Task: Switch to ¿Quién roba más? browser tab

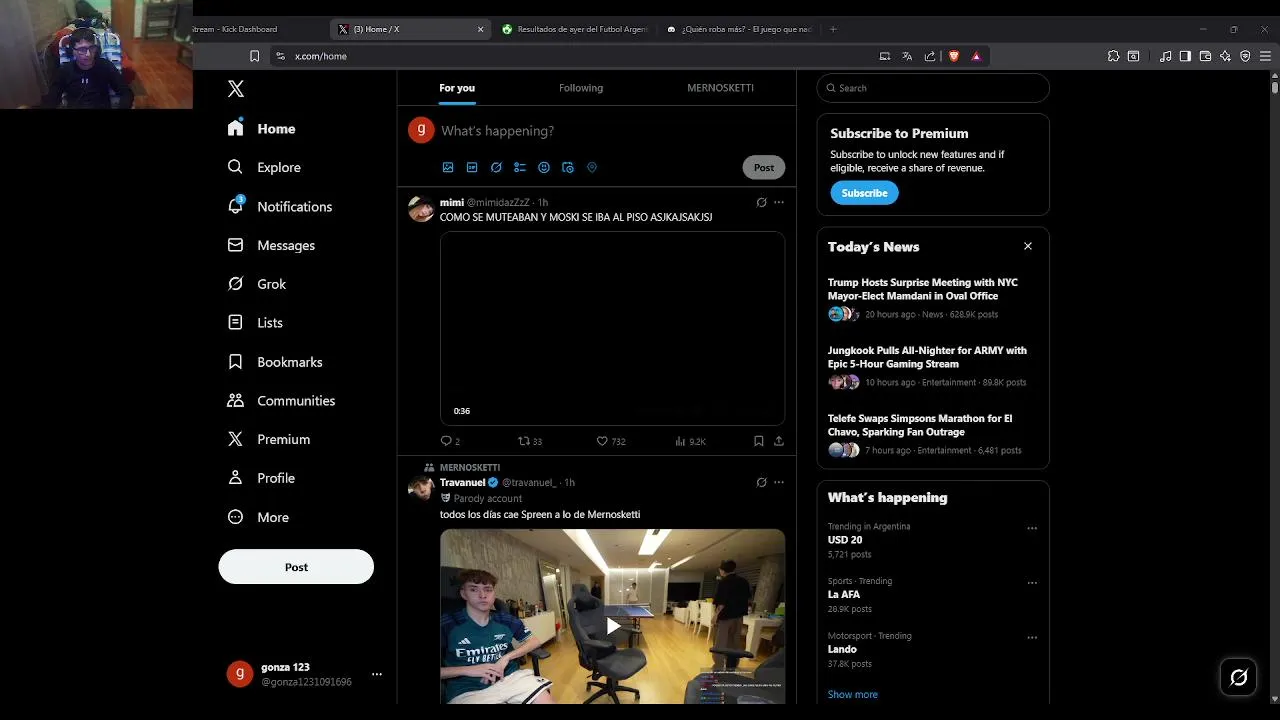Action: 738,29
